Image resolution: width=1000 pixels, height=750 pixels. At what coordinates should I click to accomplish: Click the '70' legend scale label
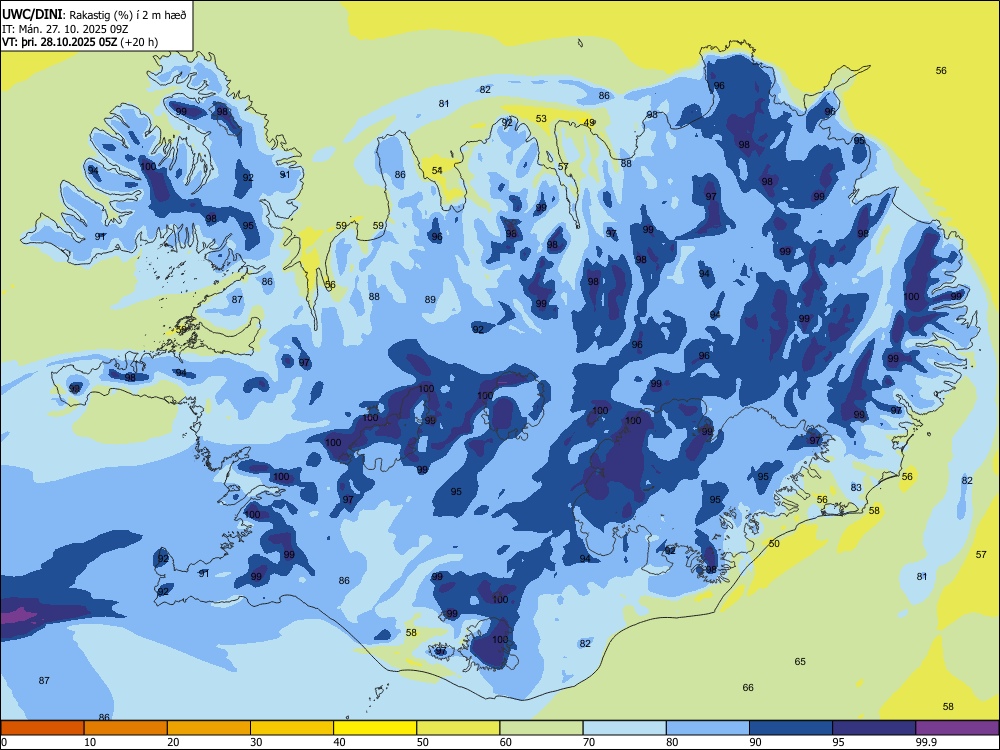point(589,742)
